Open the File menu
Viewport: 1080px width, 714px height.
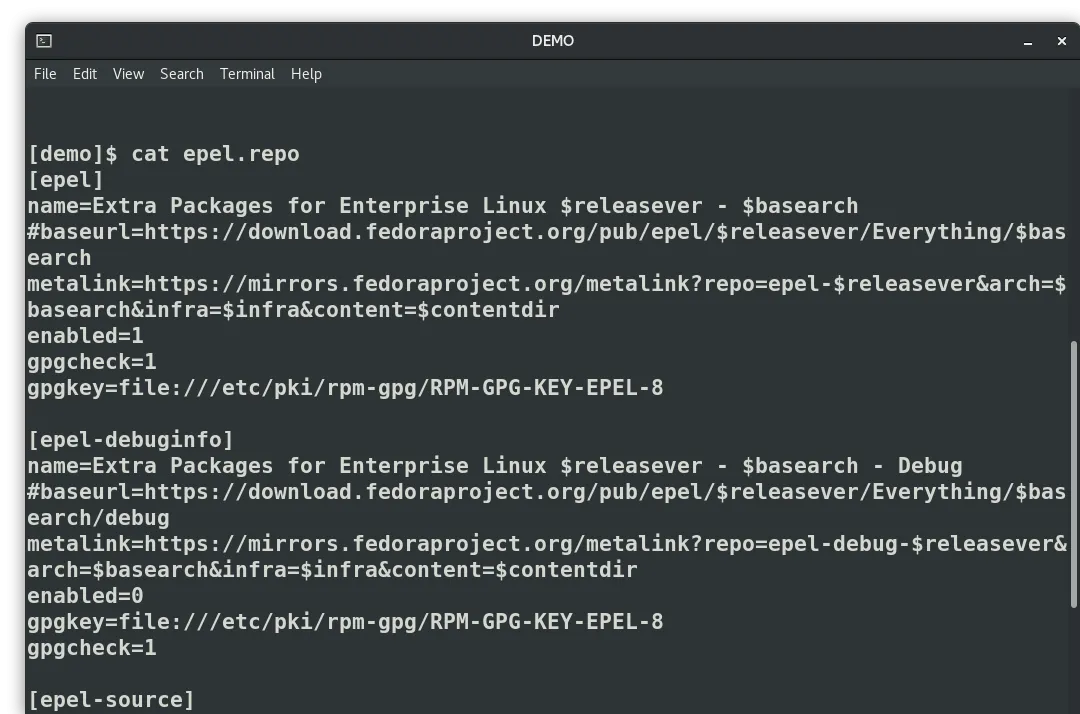point(45,74)
